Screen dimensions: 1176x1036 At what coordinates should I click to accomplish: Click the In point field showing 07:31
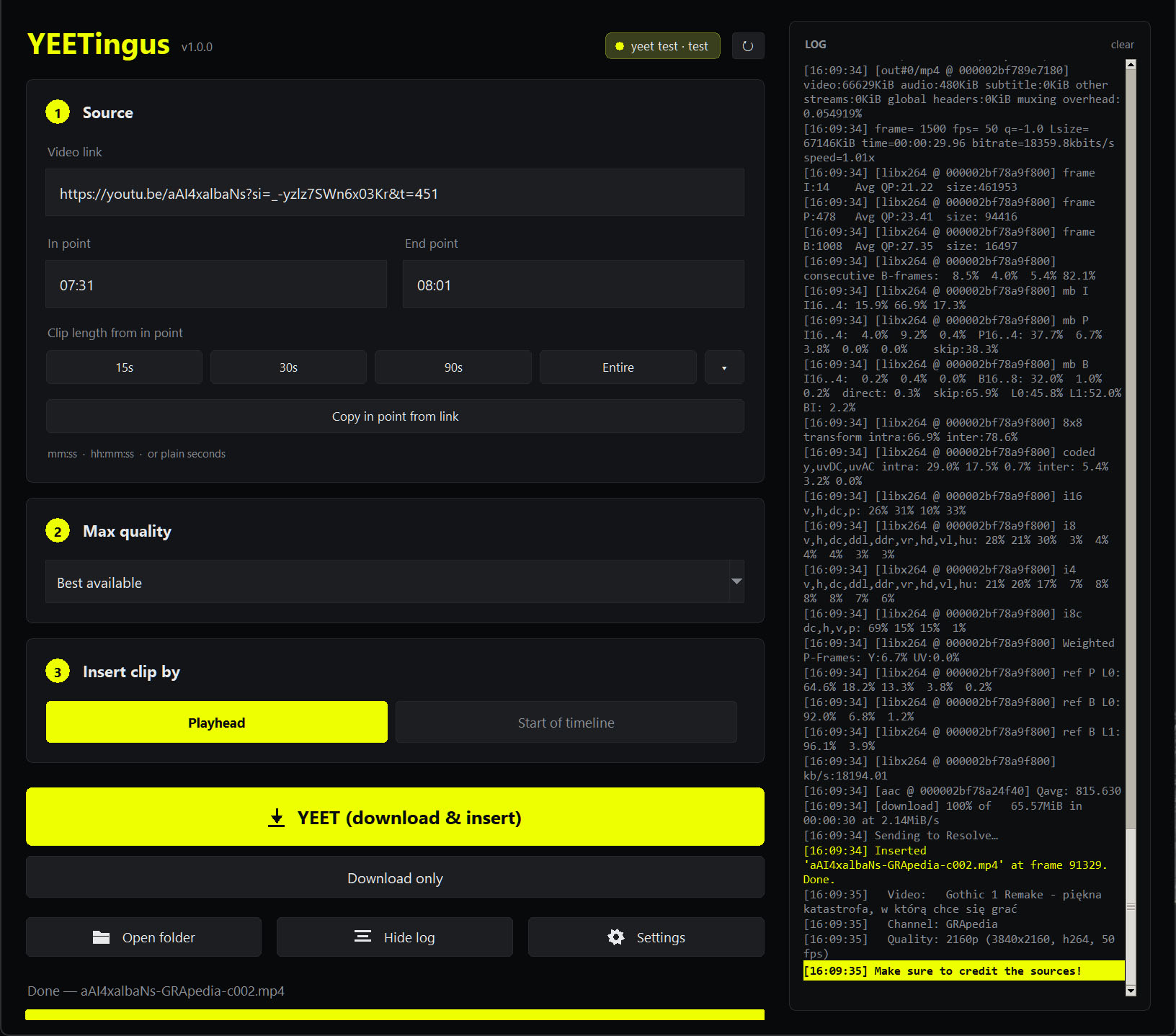(x=216, y=285)
